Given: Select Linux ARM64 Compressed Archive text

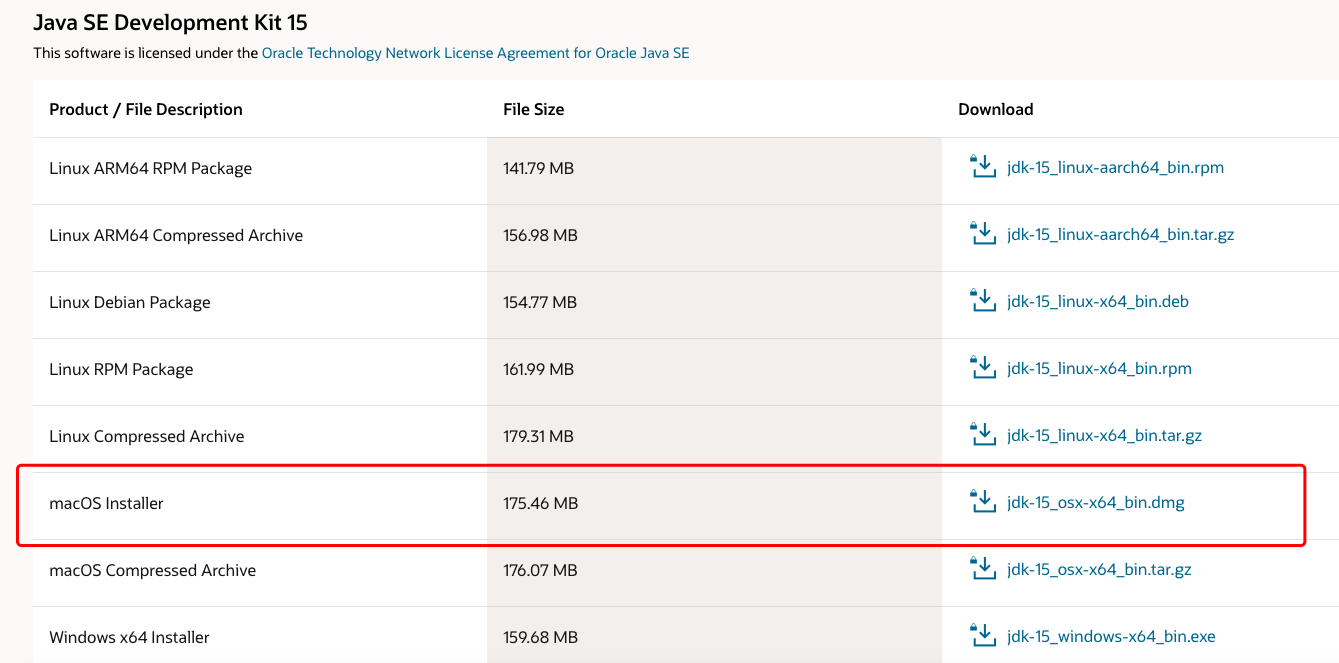Looking at the screenshot, I should pyautogui.click(x=176, y=235).
